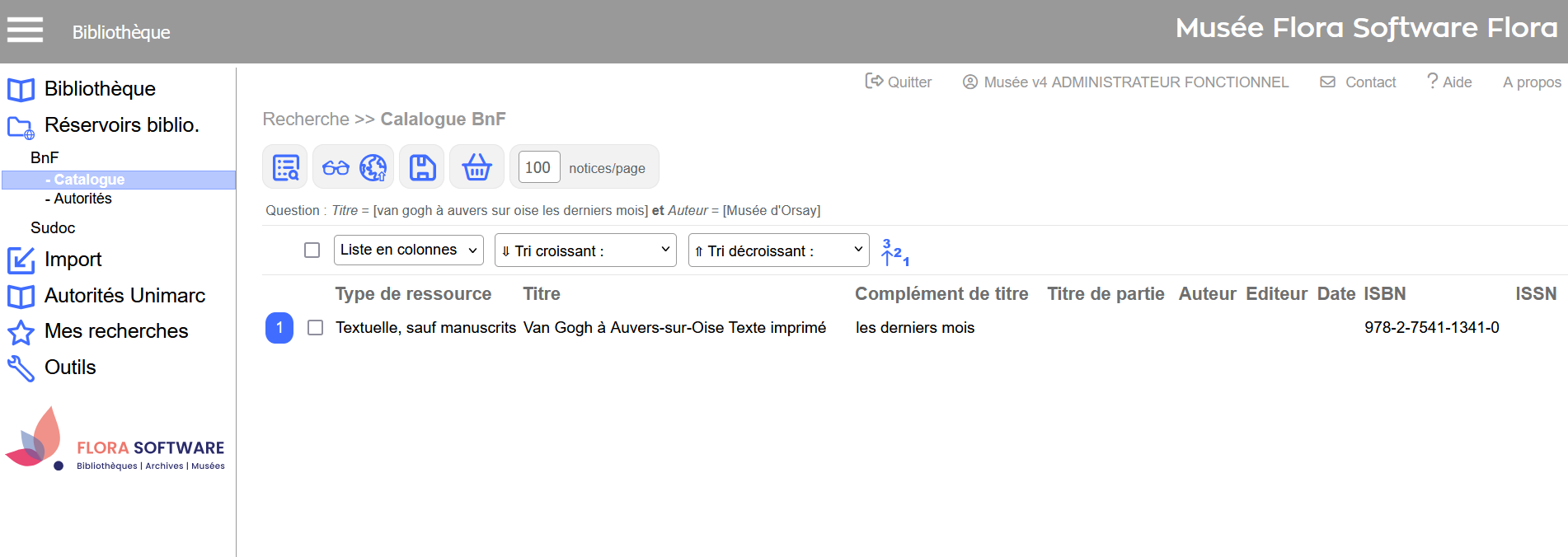Click the search form list icon

pos(285,167)
